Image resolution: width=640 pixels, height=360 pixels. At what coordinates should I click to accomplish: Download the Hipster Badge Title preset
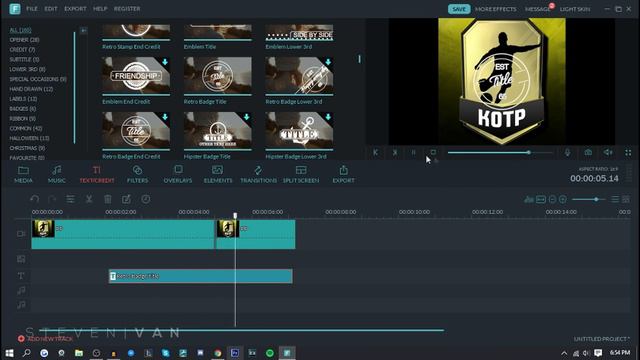[x=247, y=117]
